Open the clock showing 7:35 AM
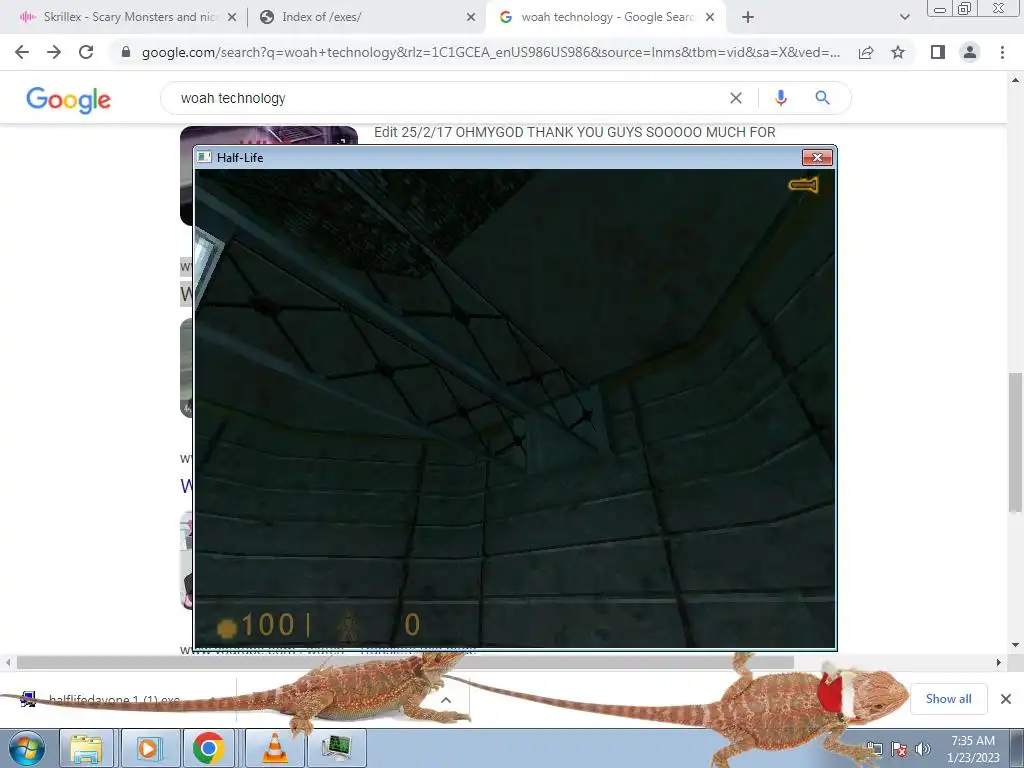This screenshot has height=768, width=1024. (973, 748)
